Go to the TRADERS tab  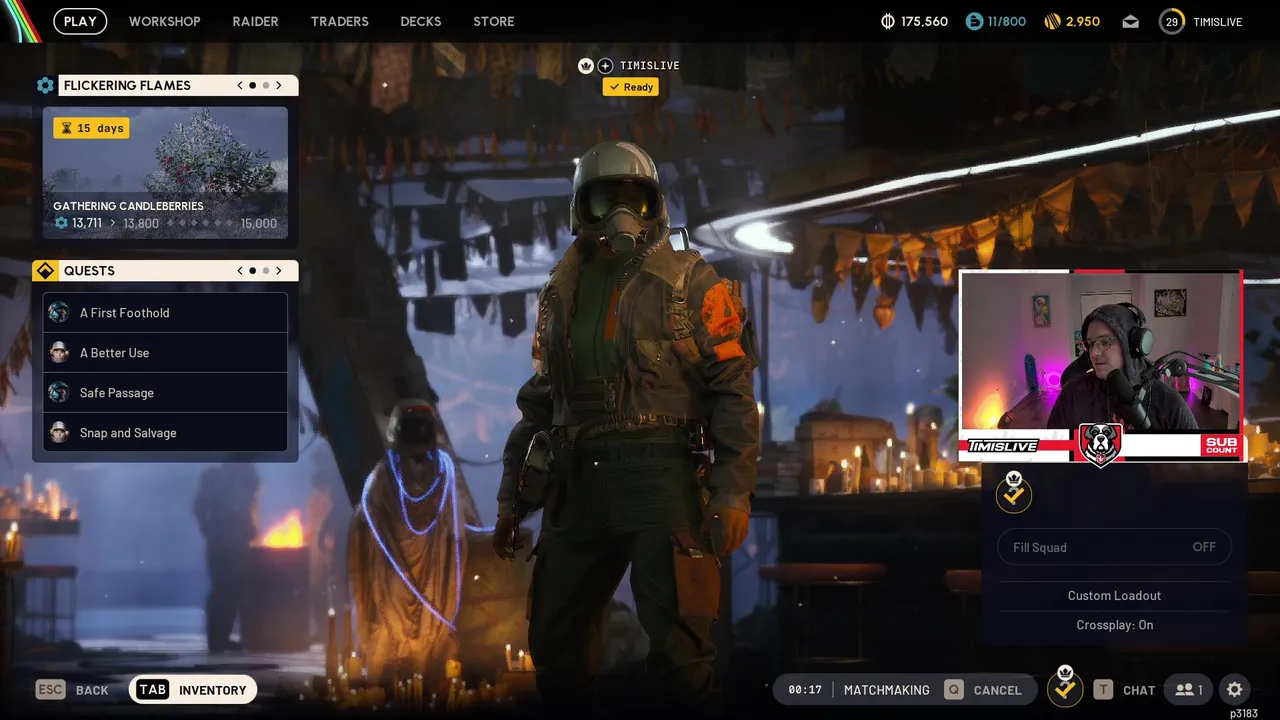[339, 21]
